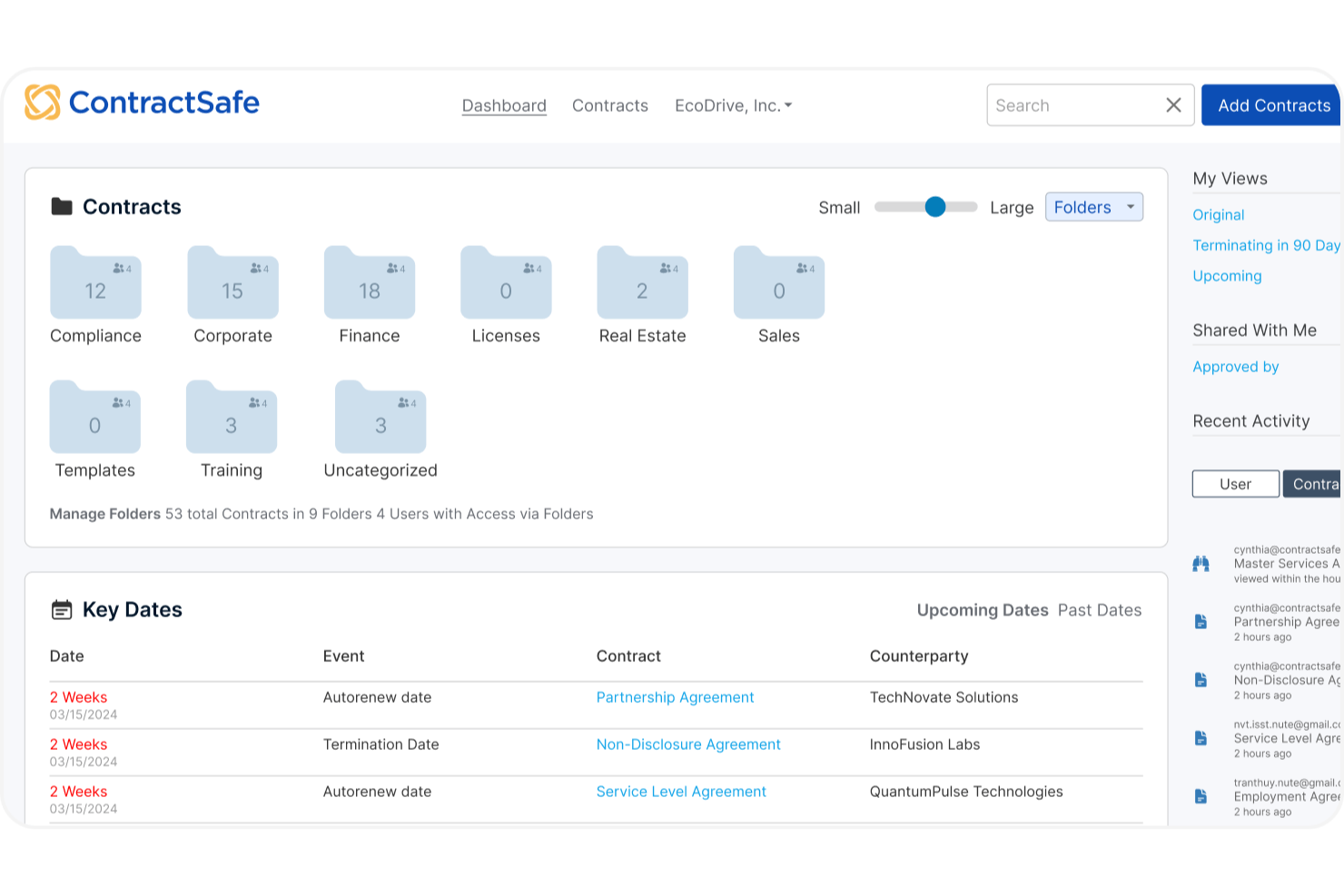This screenshot has width=1344, height=896.
Task: Click the binoculars icon beside Master Services activity
Action: point(1201,564)
